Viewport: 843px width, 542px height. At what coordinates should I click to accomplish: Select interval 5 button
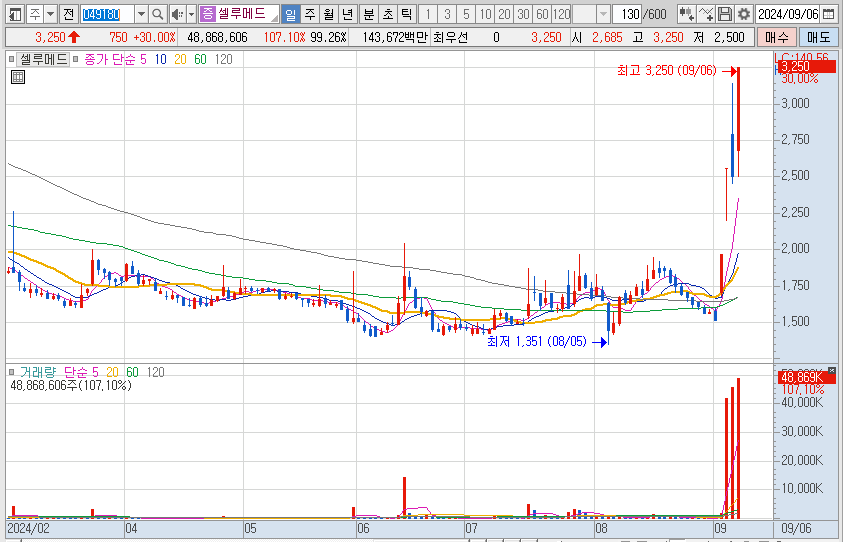[x=466, y=14]
